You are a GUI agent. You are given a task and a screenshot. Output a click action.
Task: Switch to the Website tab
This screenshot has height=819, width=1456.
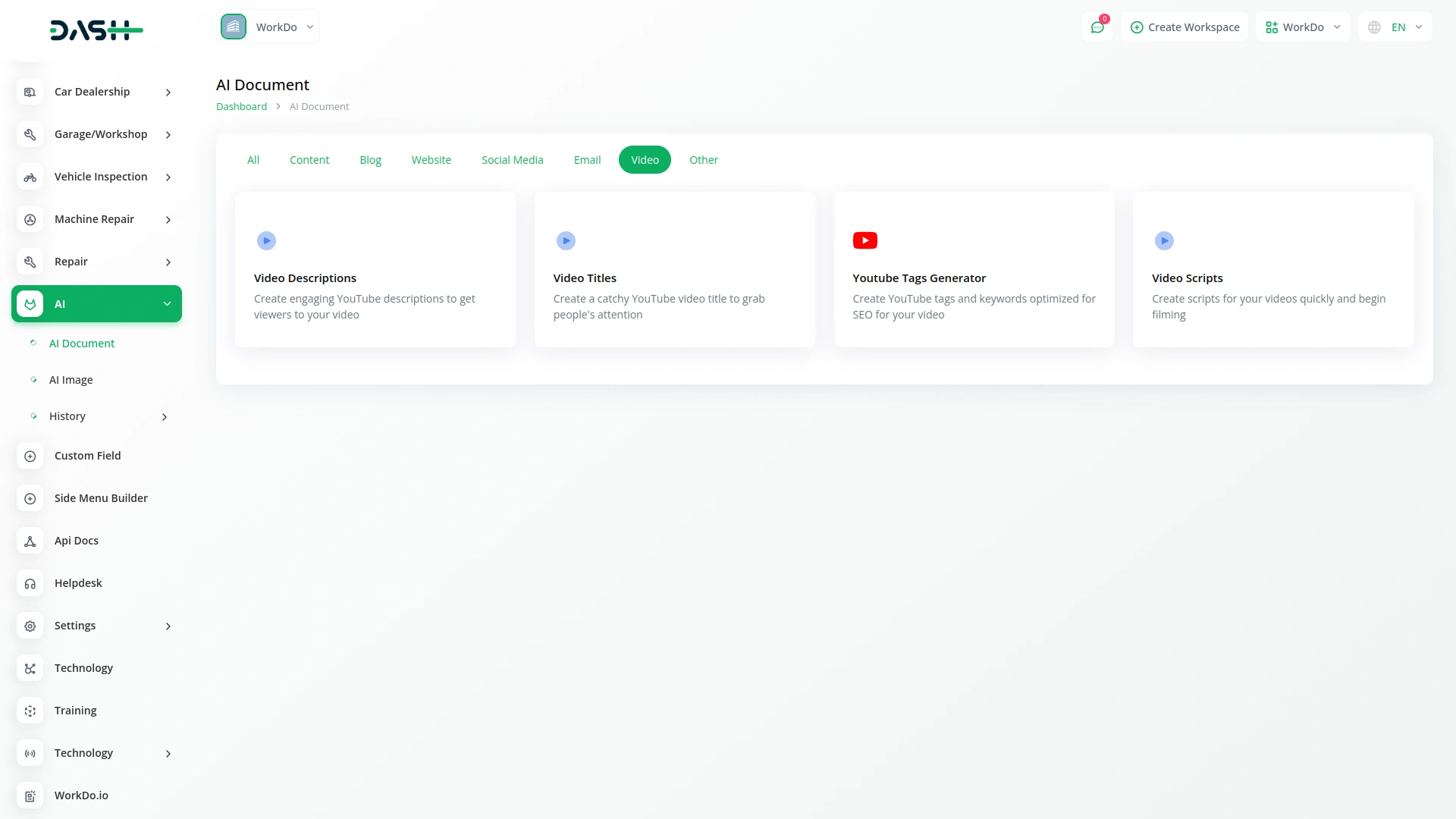pyautogui.click(x=431, y=160)
